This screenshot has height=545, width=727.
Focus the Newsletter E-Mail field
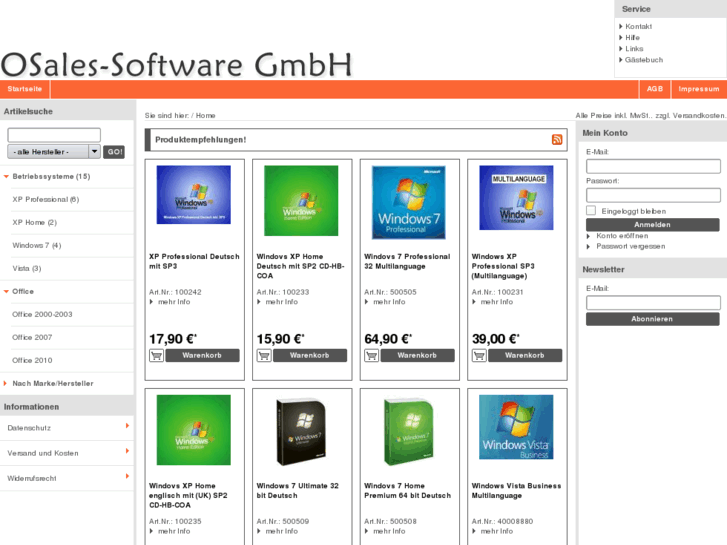653,303
